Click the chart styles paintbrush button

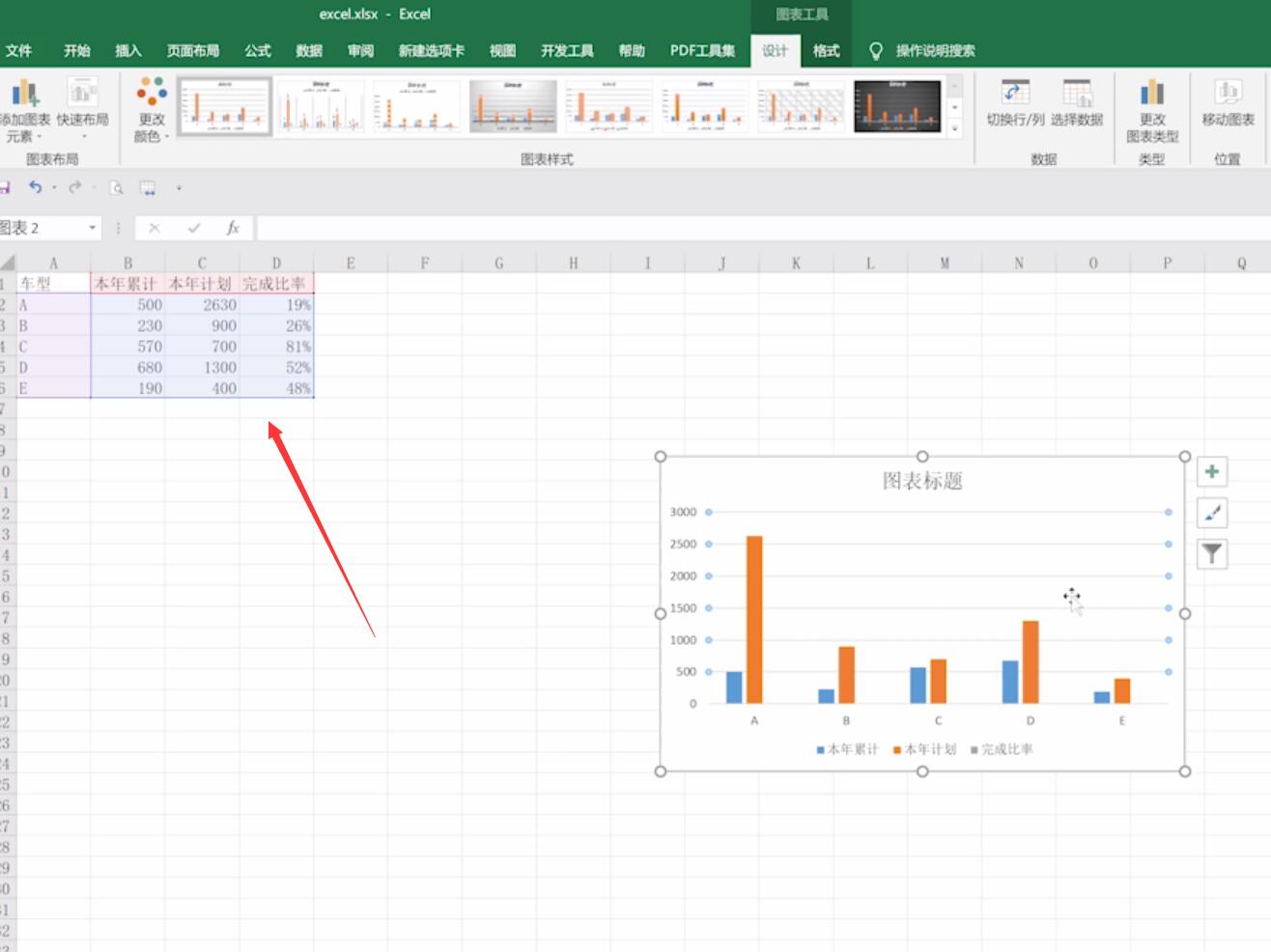[1212, 513]
